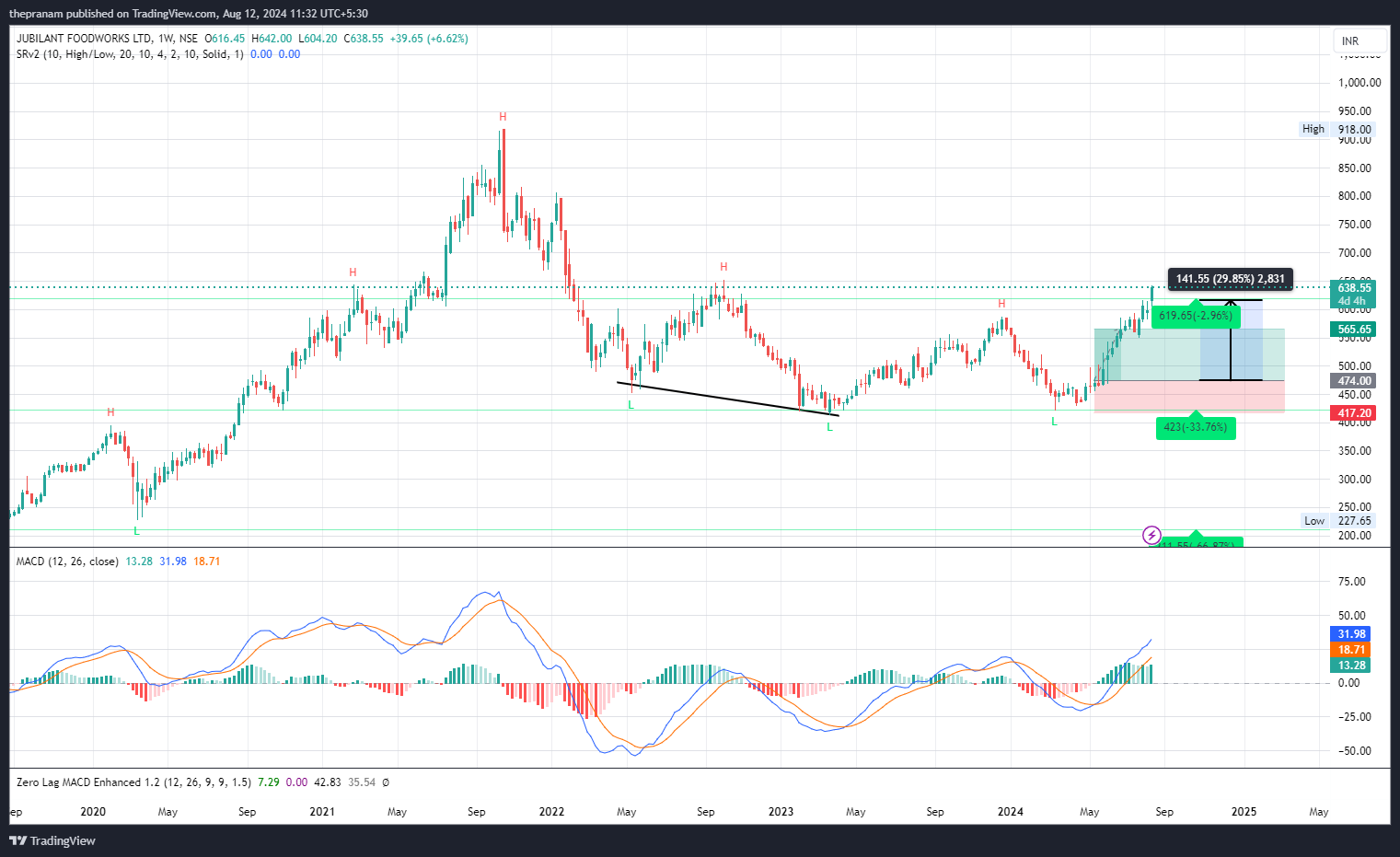The image size is (1400, 857).
Task: Click the Low tag beside 227.65
Action: point(1314,521)
